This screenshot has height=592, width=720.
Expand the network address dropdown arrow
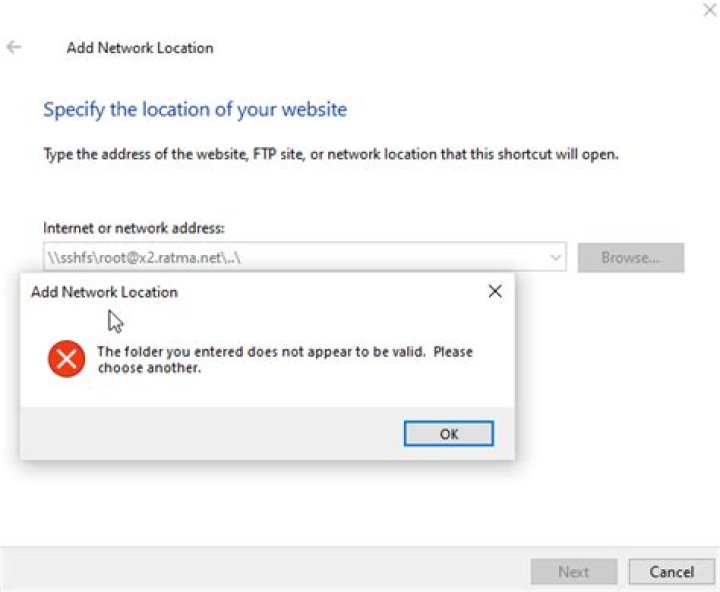coord(555,257)
